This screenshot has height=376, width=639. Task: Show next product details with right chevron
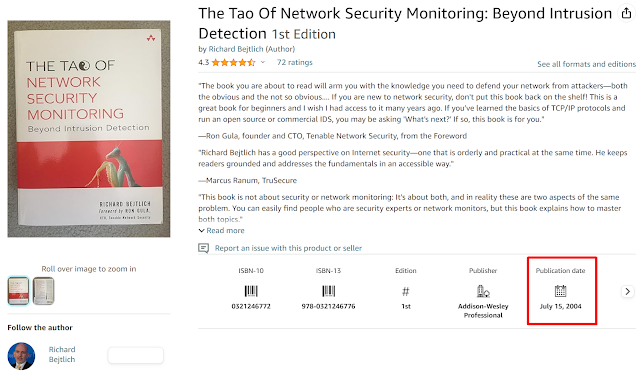click(628, 291)
